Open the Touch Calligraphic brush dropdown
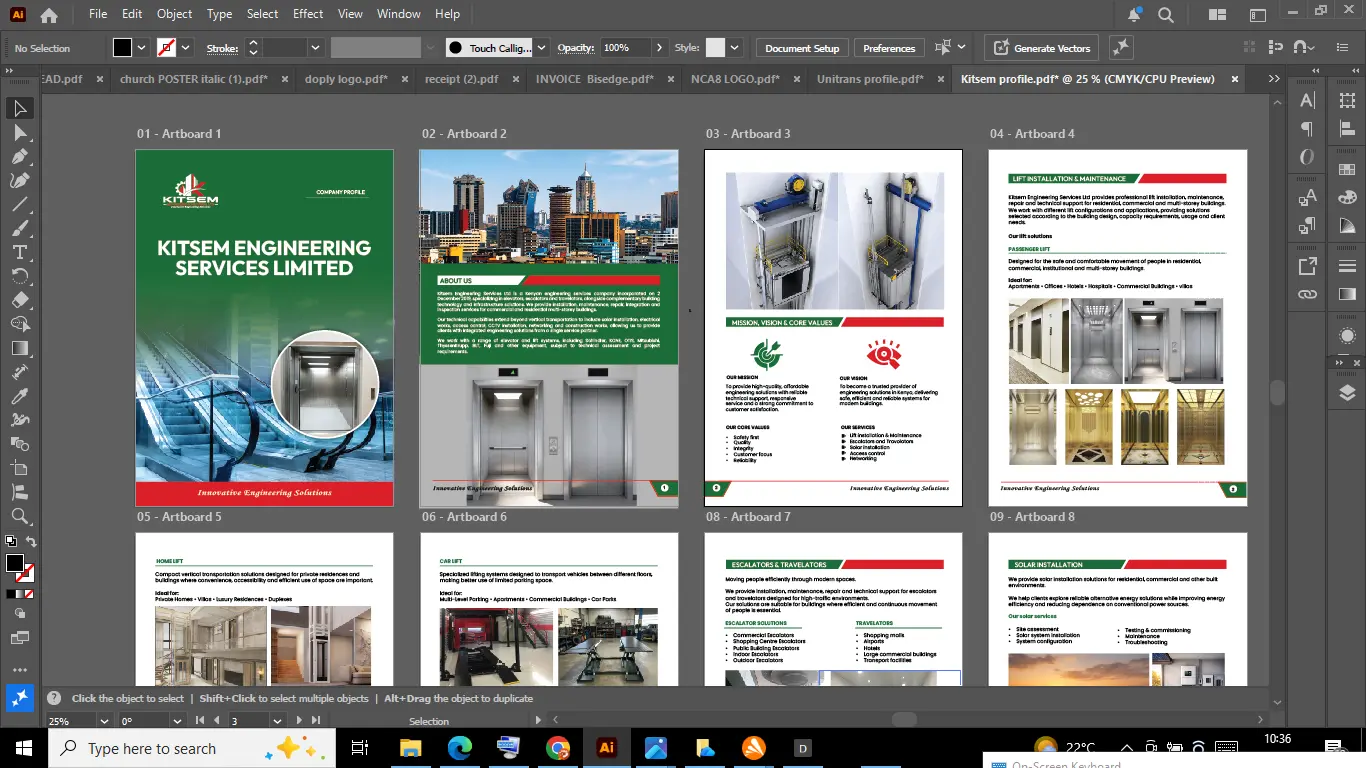This screenshot has height=768, width=1366. (541, 47)
